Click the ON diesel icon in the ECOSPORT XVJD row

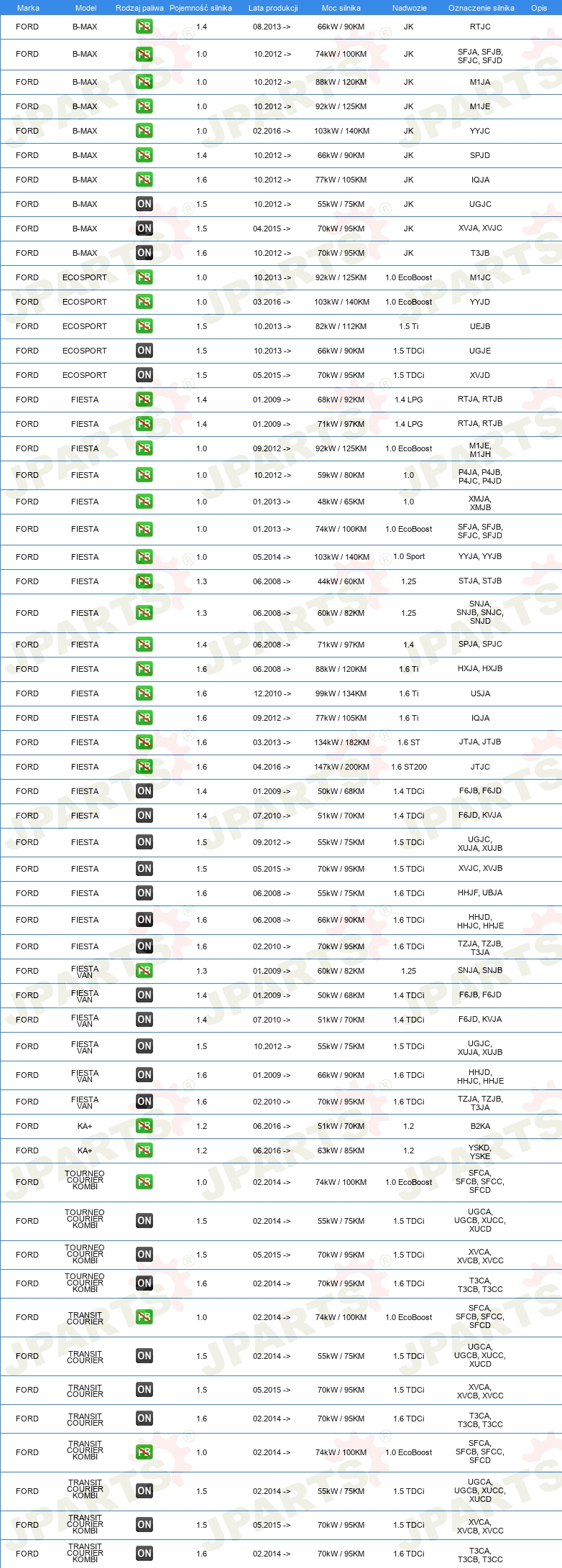pos(144,375)
